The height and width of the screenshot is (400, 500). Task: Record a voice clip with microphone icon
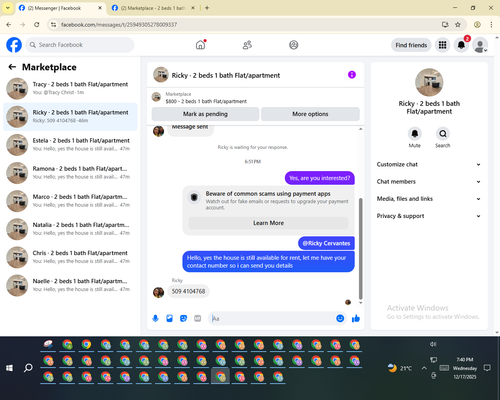point(155,318)
